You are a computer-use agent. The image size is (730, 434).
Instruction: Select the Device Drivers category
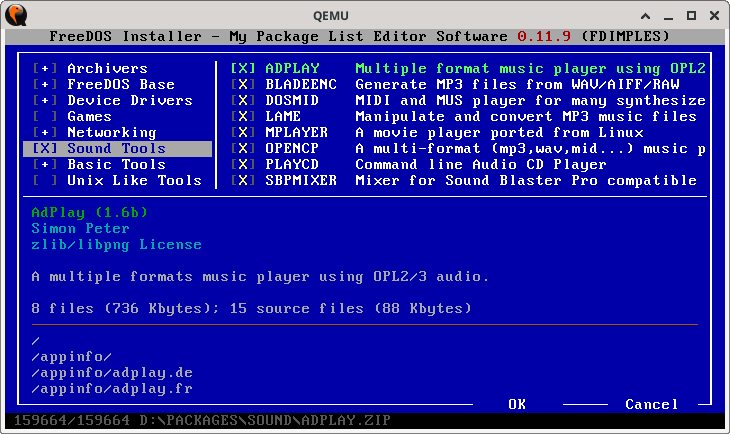[x=130, y=100]
